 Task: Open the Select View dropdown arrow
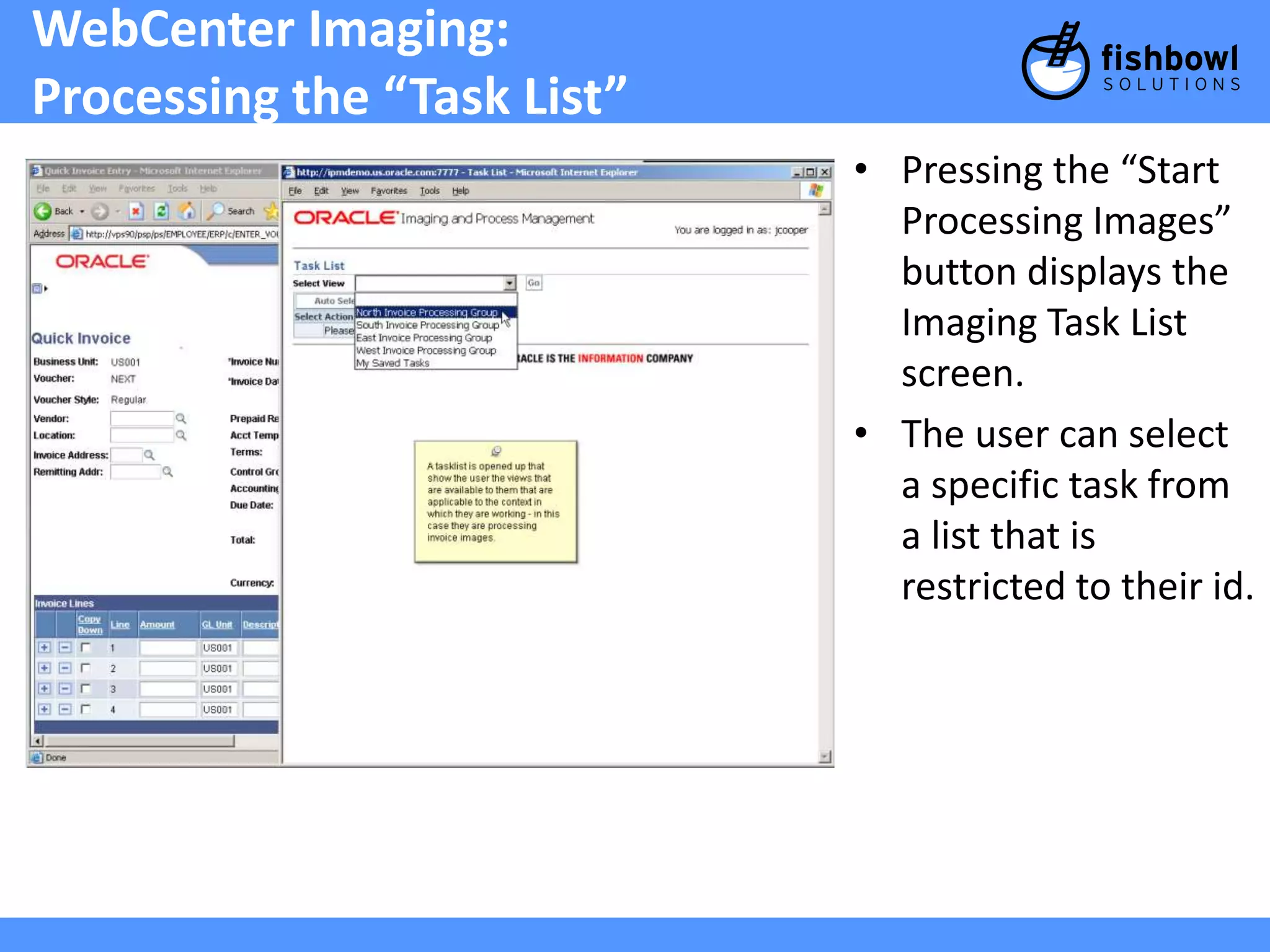(x=509, y=283)
